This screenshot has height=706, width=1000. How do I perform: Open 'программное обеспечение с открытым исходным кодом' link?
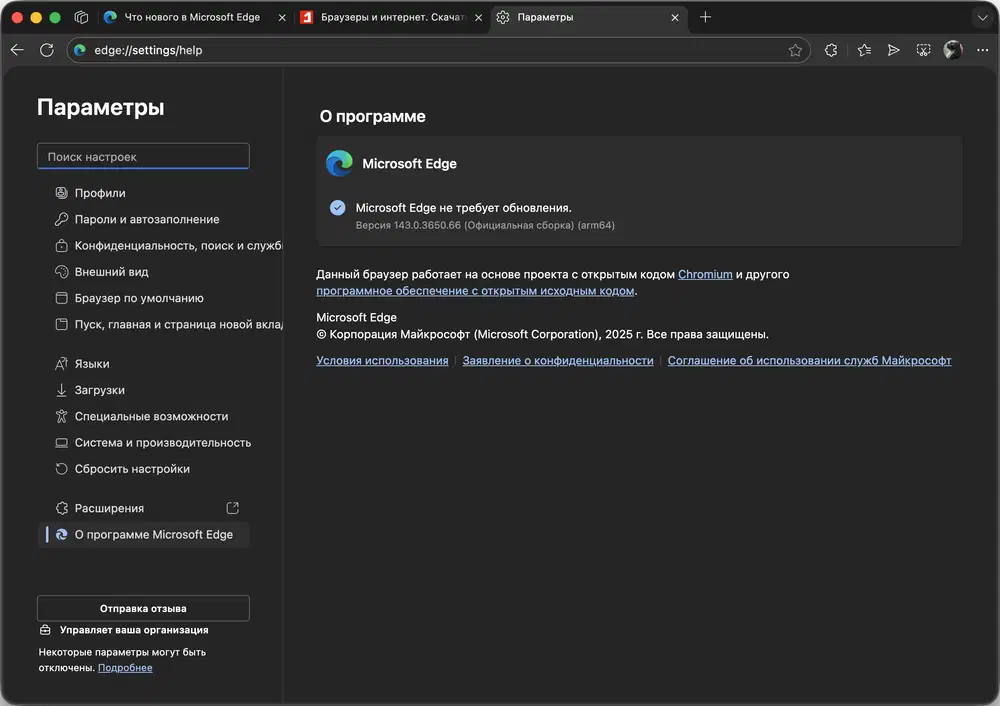click(475, 291)
